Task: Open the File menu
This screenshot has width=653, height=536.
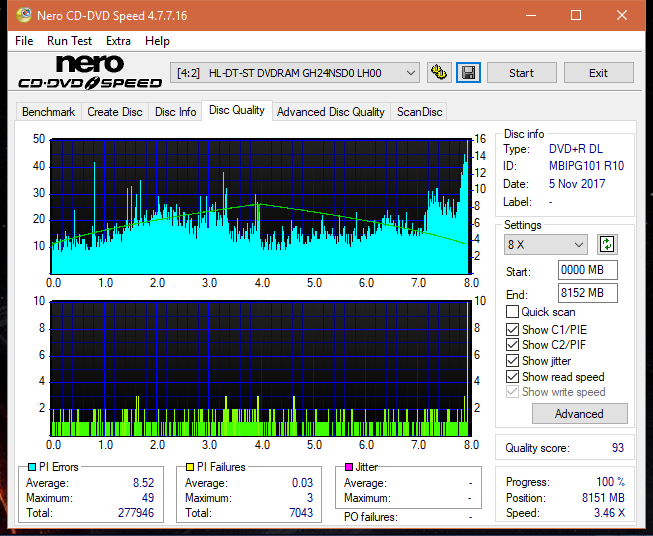Action: (24, 41)
